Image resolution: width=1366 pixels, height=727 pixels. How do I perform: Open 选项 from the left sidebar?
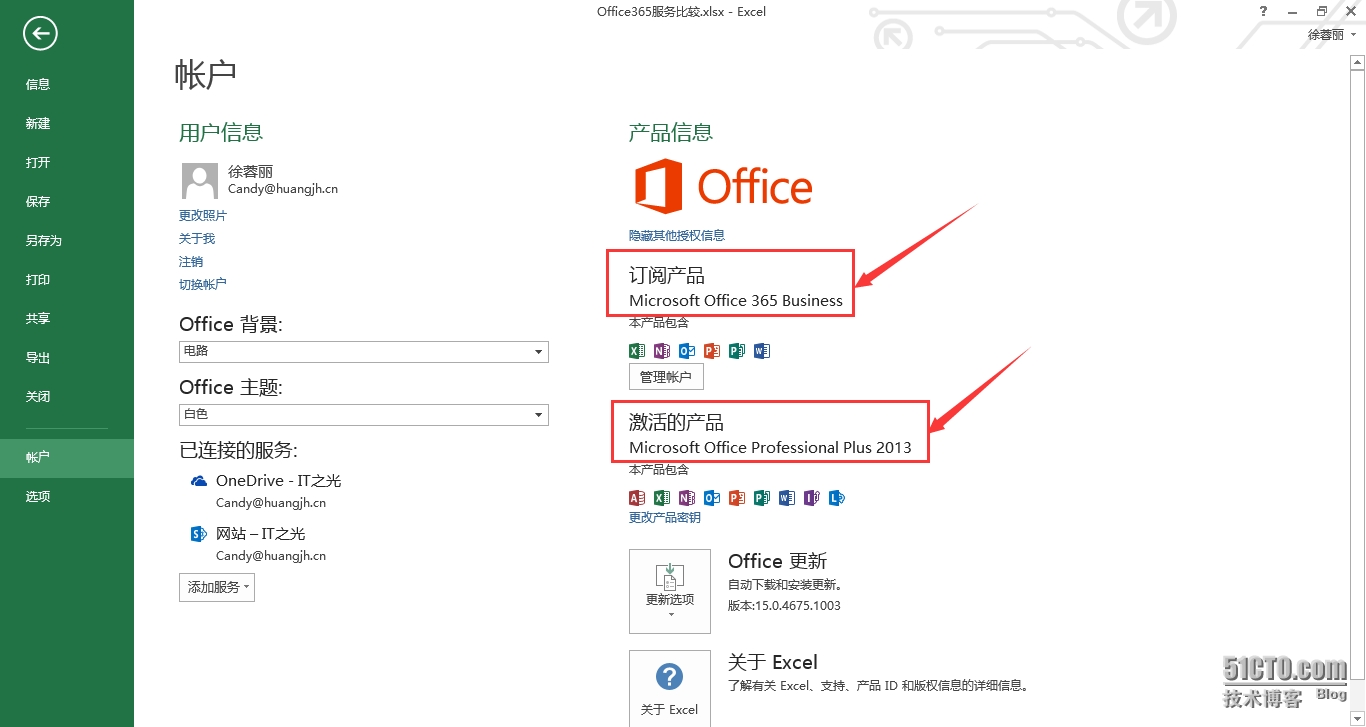pos(38,497)
